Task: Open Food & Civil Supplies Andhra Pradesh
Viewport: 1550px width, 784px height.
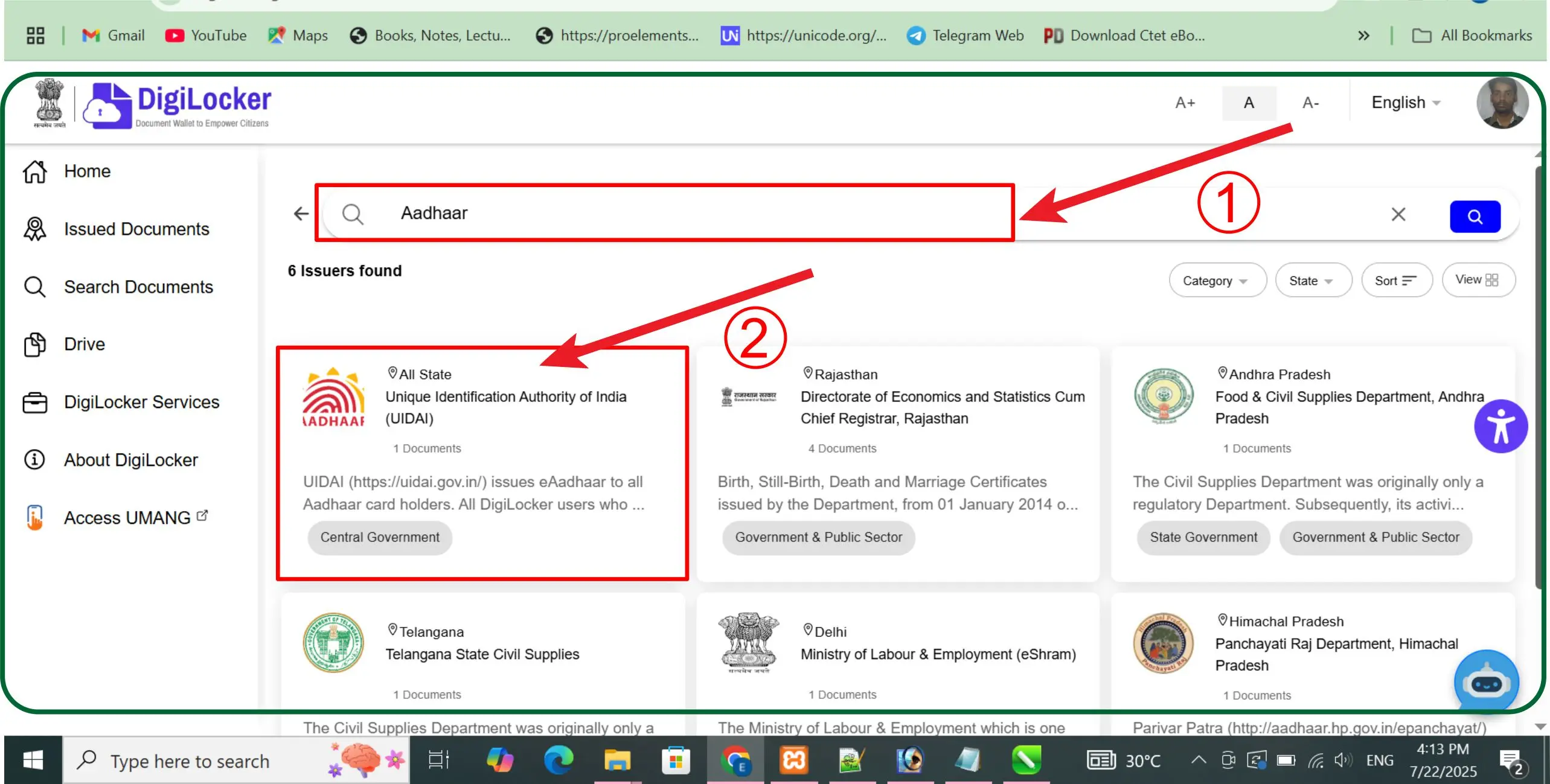Action: tap(1313, 464)
